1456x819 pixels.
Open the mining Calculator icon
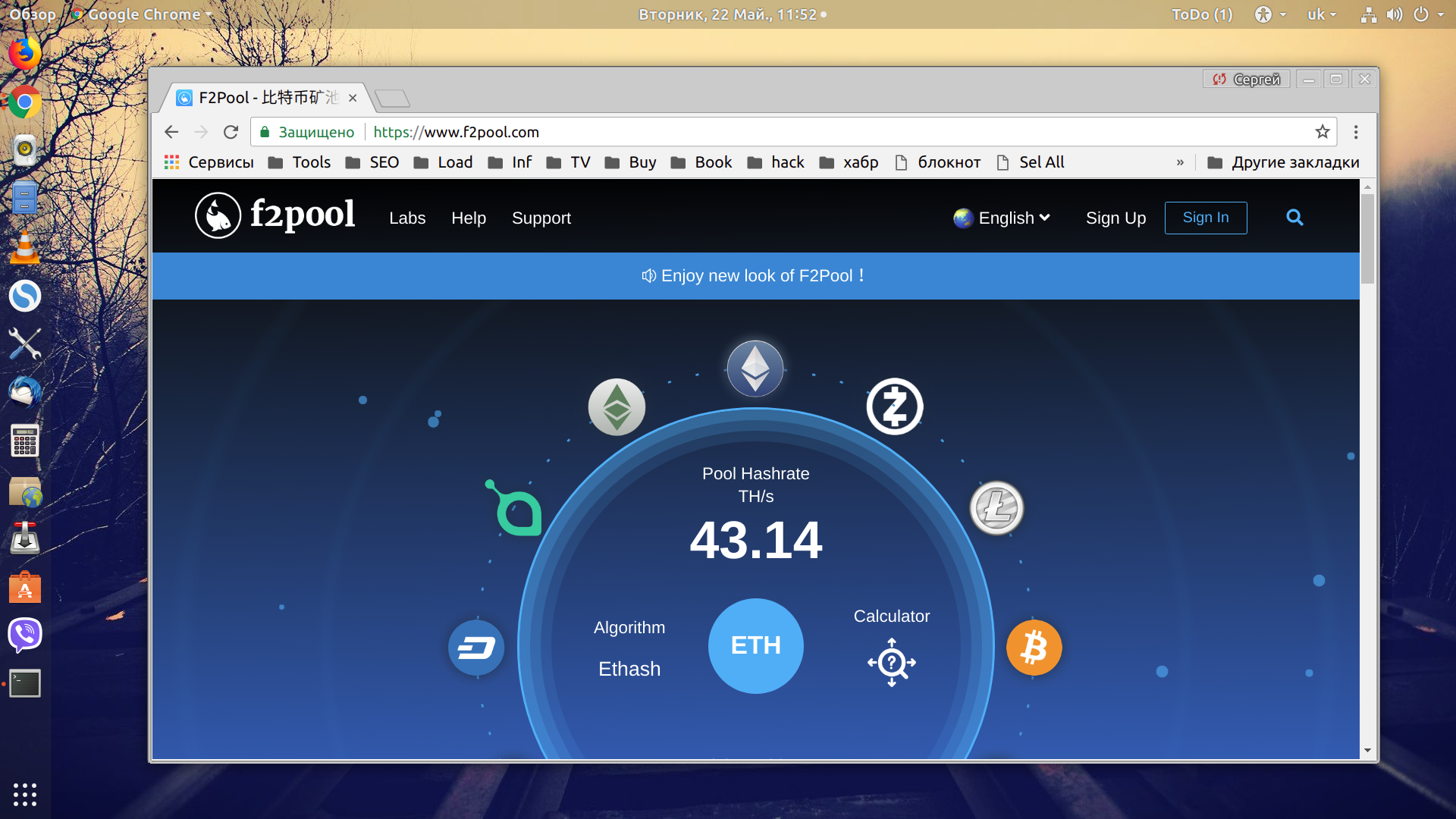pyautogui.click(x=892, y=663)
